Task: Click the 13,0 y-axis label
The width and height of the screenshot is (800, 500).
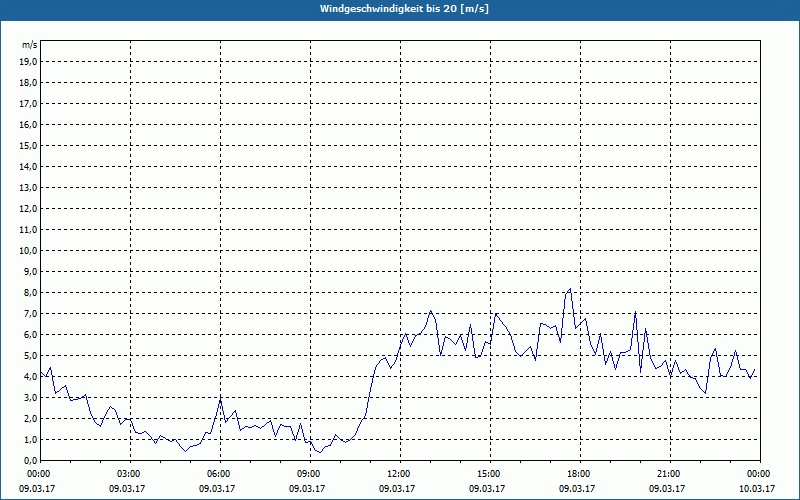Action: (x=28, y=188)
